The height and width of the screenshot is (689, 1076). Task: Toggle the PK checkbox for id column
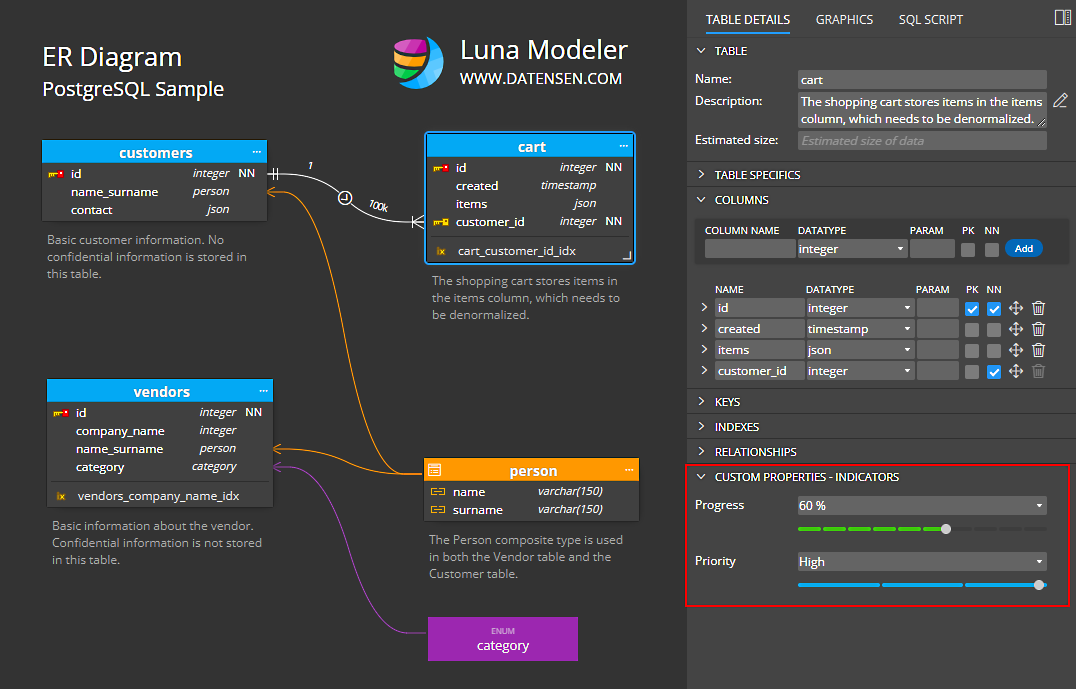pyautogui.click(x=971, y=309)
